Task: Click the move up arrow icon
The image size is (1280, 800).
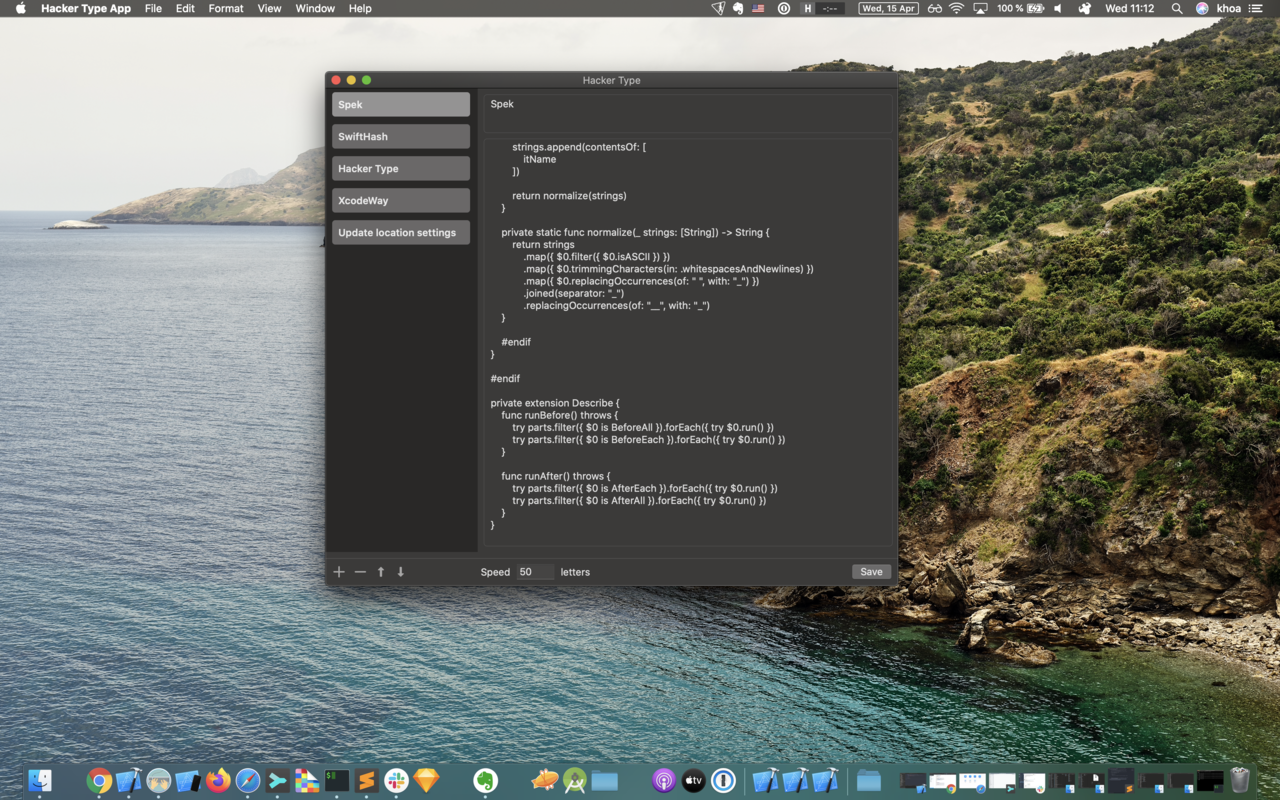Action: click(381, 572)
